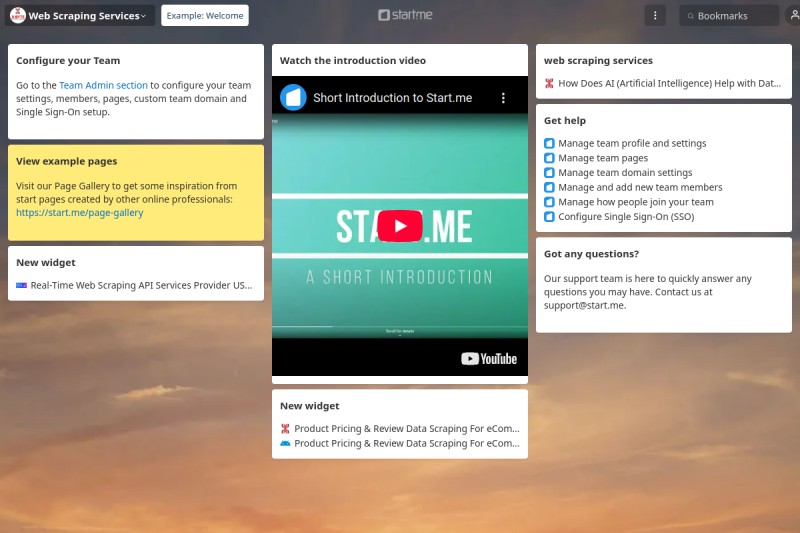Open Manage team domain settings link
Viewport: 800px width, 533px height.
tap(625, 172)
